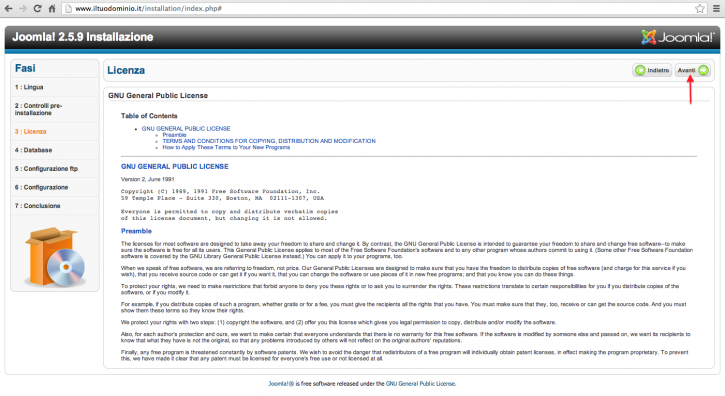Open GNU GENERAL PUBLIC LICENSE contents link
725x396 pixels.
186,129
